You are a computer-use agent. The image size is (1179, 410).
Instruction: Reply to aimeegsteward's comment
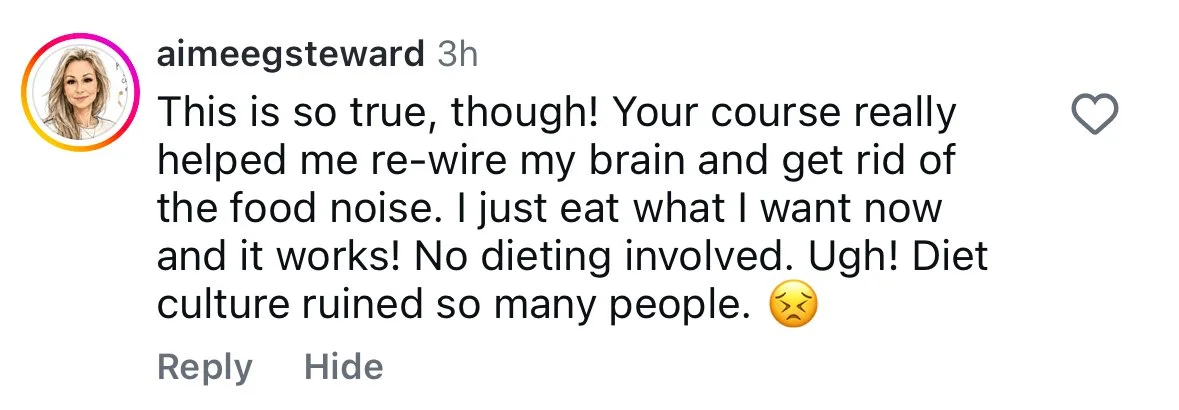pyautogui.click(x=205, y=368)
